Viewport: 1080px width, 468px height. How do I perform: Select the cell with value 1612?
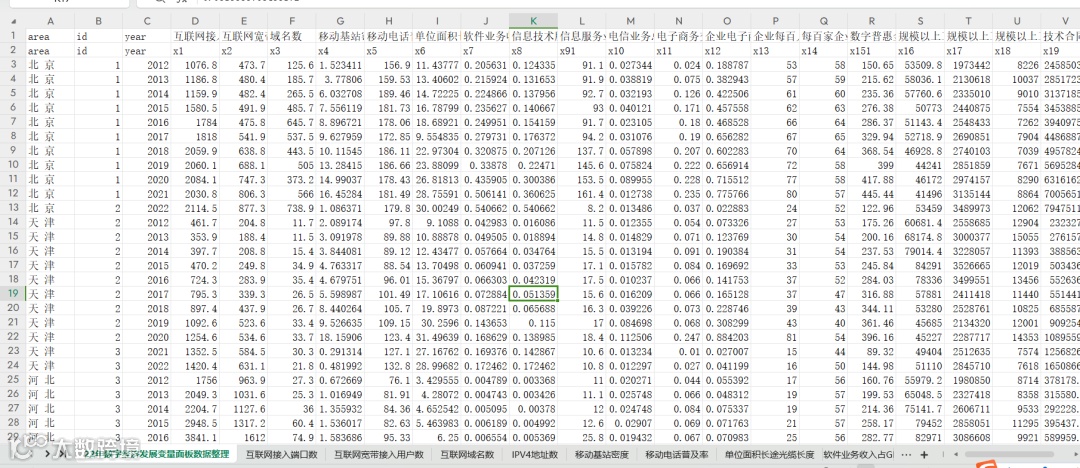pyautogui.click(x=245, y=436)
